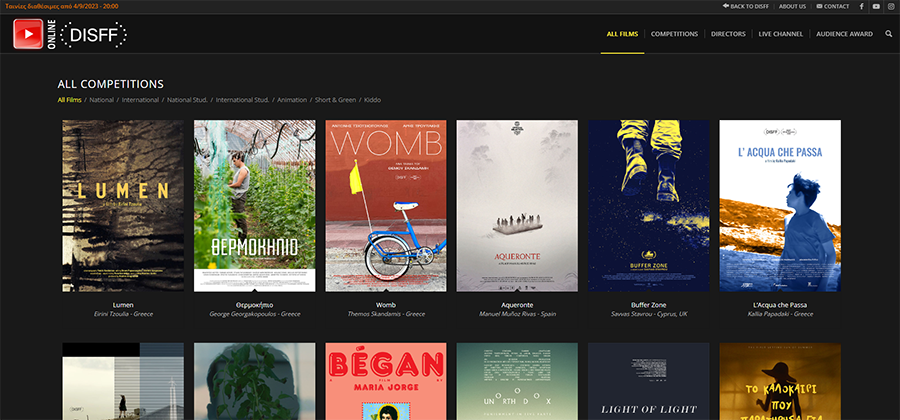The height and width of the screenshot is (420, 900).
Task: Follow the Back to DISFF link
Action: click(x=746, y=6)
